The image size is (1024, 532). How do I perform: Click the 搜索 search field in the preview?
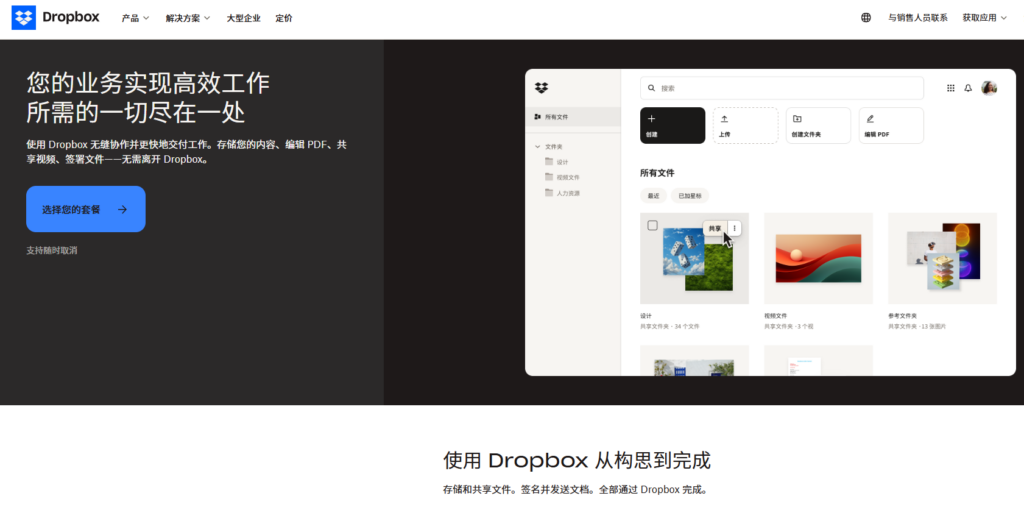pos(781,88)
